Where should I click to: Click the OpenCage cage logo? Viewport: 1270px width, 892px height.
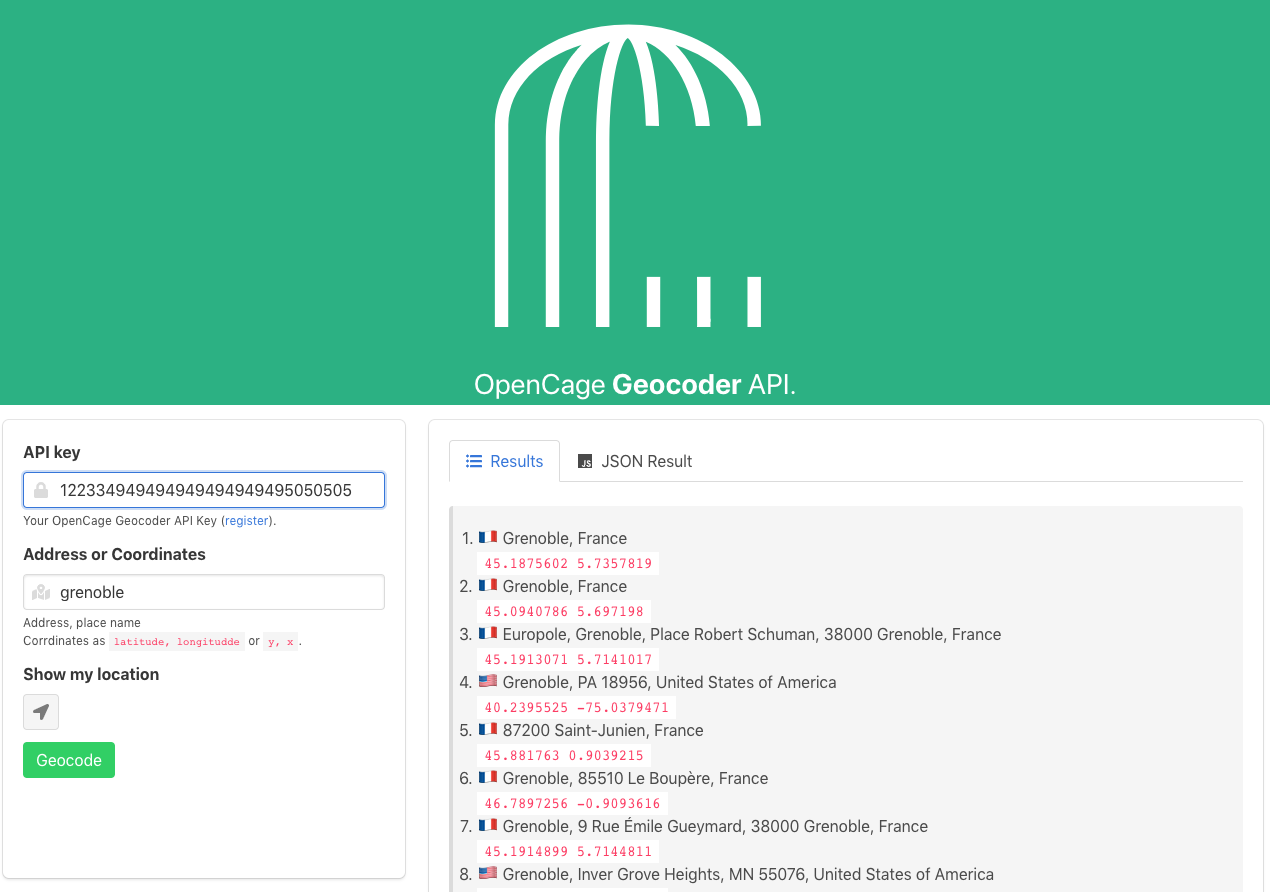coord(628,175)
